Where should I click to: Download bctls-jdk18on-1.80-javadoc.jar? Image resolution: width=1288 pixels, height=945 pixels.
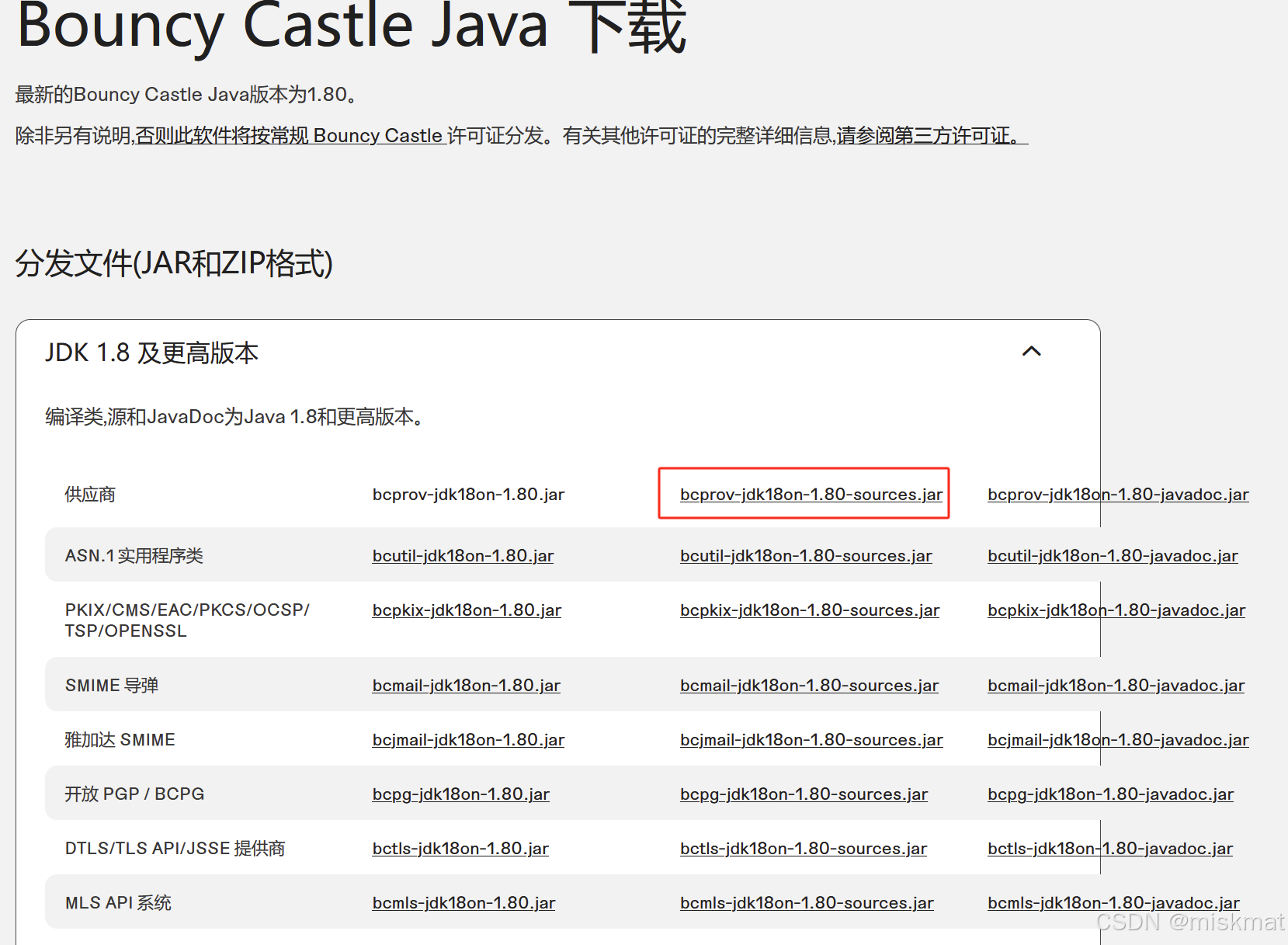point(1110,848)
